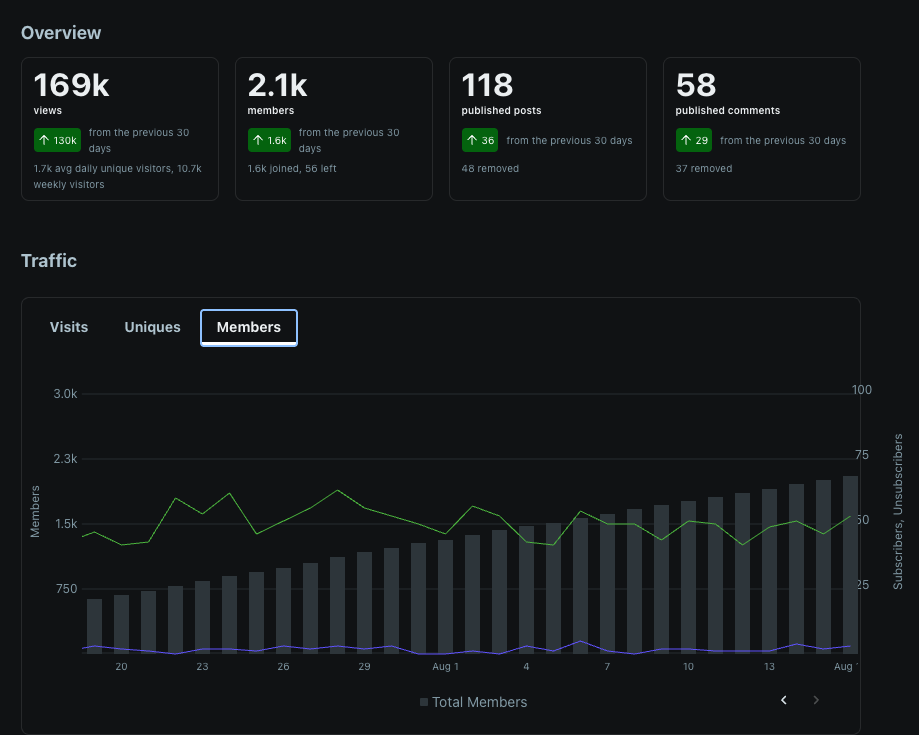Click the member bar above date 20
The height and width of the screenshot is (735, 919).
click(x=121, y=624)
